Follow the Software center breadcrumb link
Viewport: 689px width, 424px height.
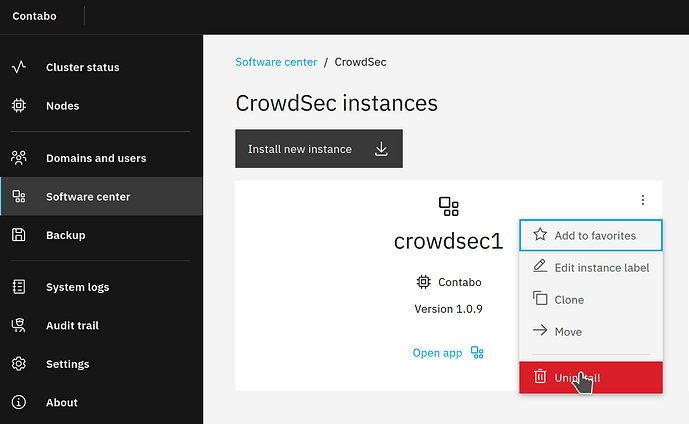coord(276,62)
